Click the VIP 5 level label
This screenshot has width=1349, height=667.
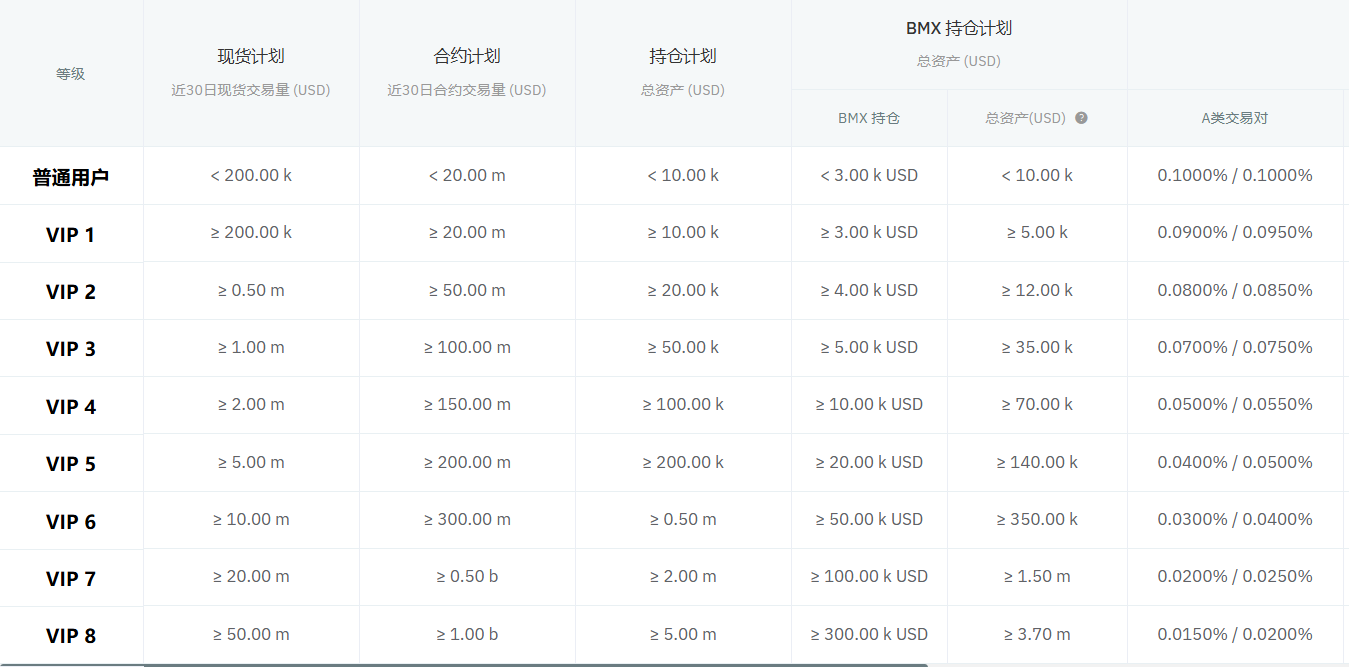[71, 464]
